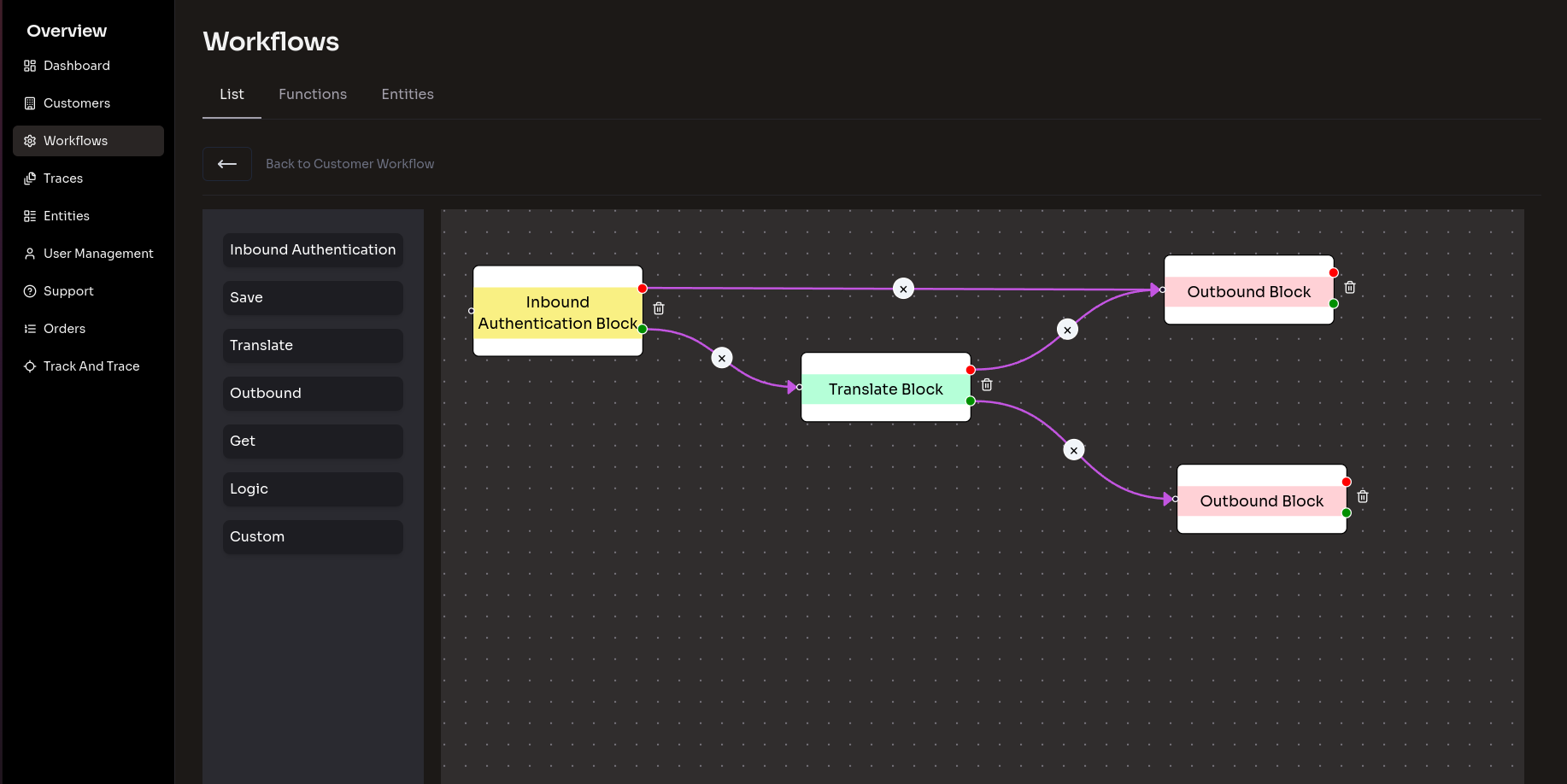Click green output port of Inbound Authentication Block
This screenshot has width=1567, height=784.
pos(643,329)
